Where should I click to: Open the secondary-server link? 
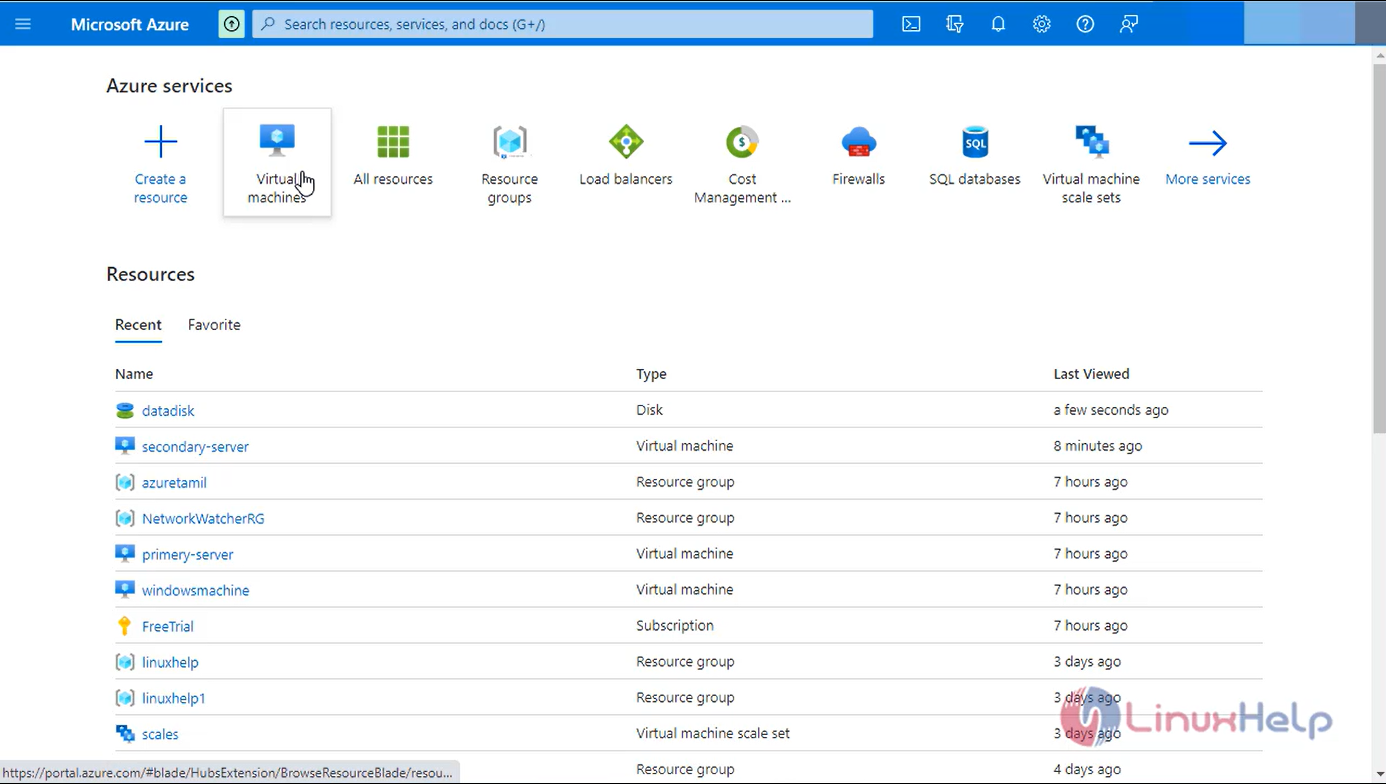tap(195, 447)
